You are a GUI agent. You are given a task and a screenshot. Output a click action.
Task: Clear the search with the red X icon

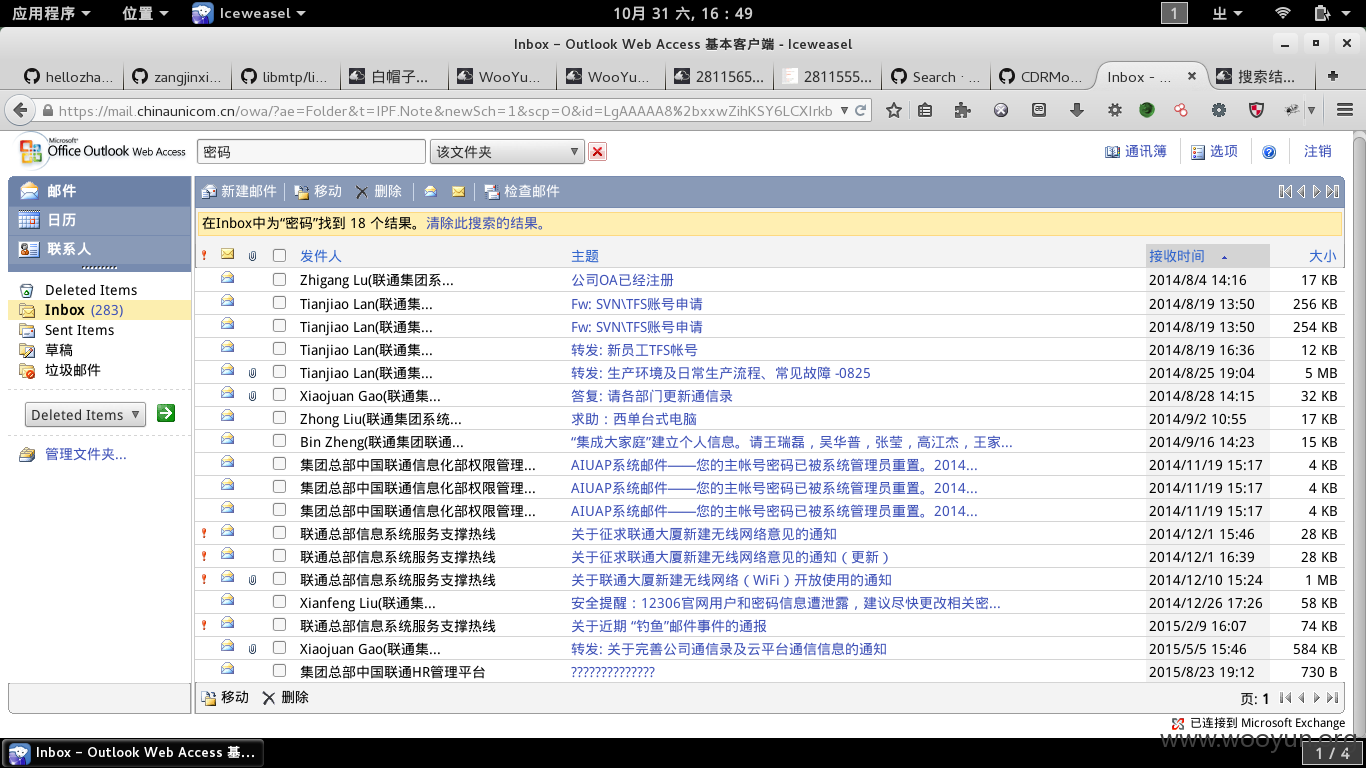(x=598, y=152)
